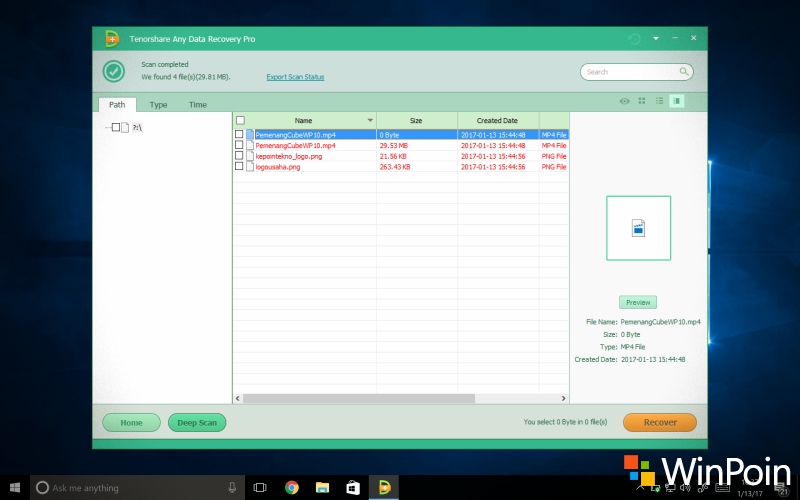Toggle the eye preview visibility icon

tap(624, 101)
